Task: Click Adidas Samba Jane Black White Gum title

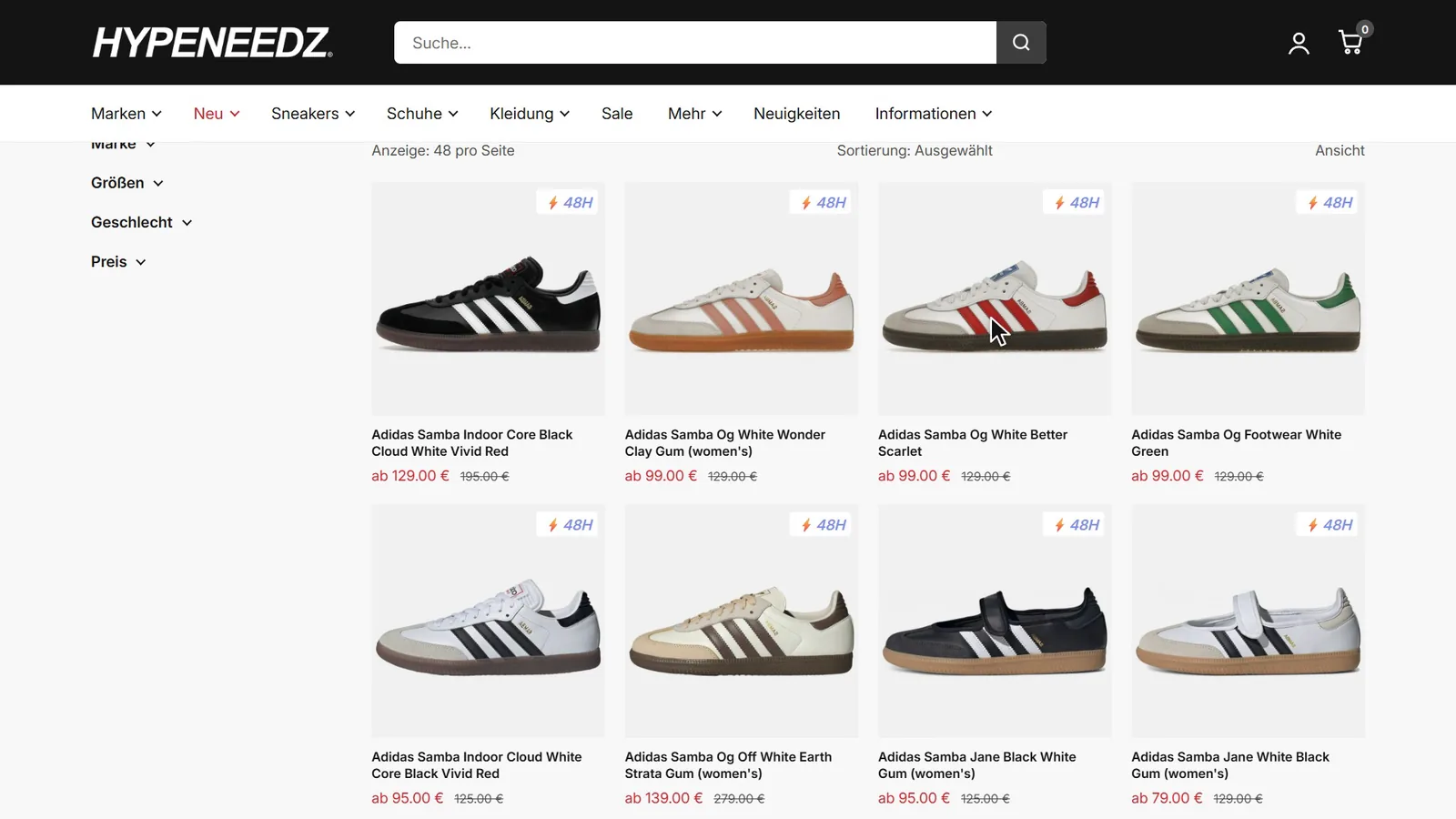Action: pyautogui.click(x=977, y=765)
